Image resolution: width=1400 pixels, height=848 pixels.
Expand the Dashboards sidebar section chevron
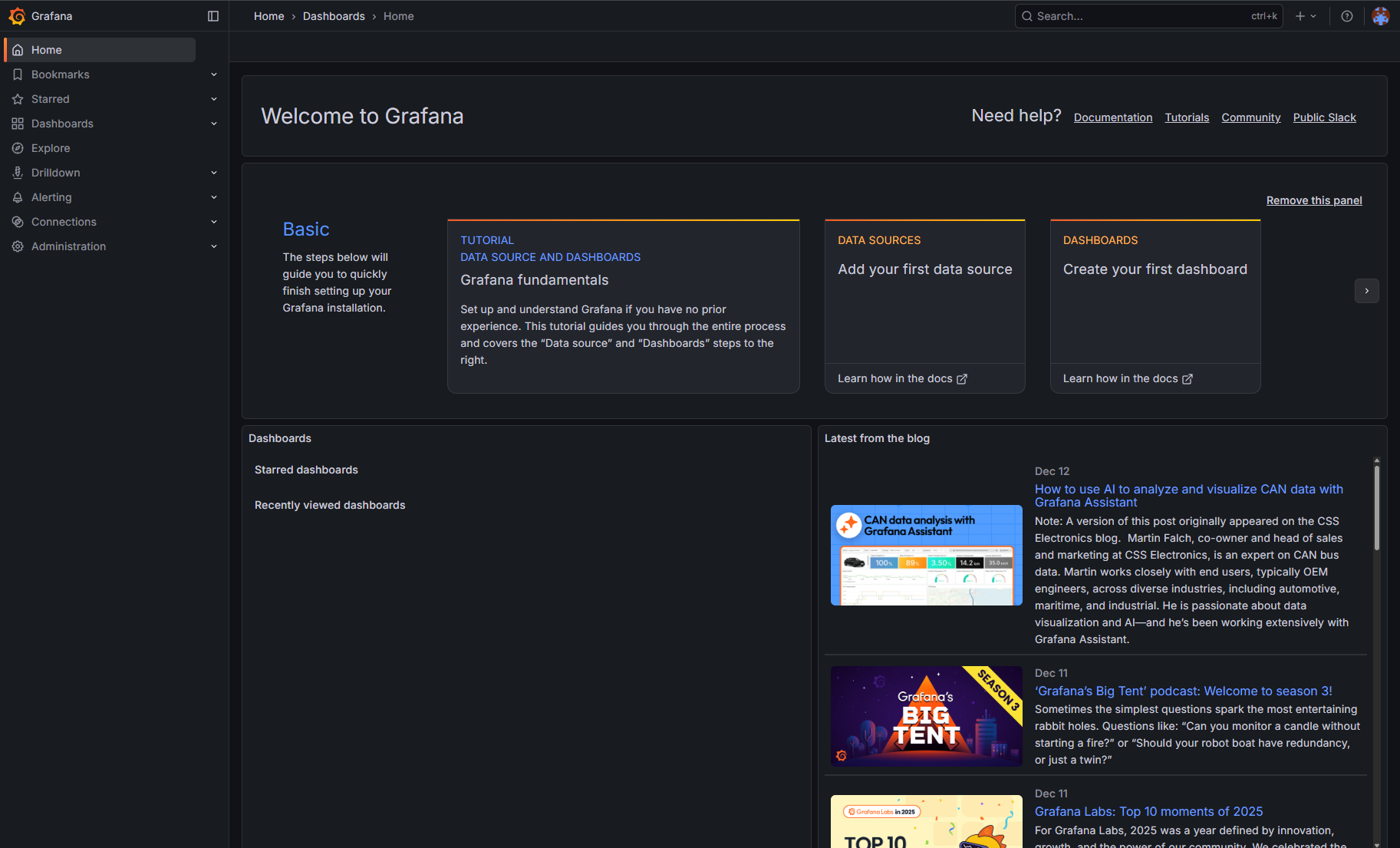coord(214,124)
